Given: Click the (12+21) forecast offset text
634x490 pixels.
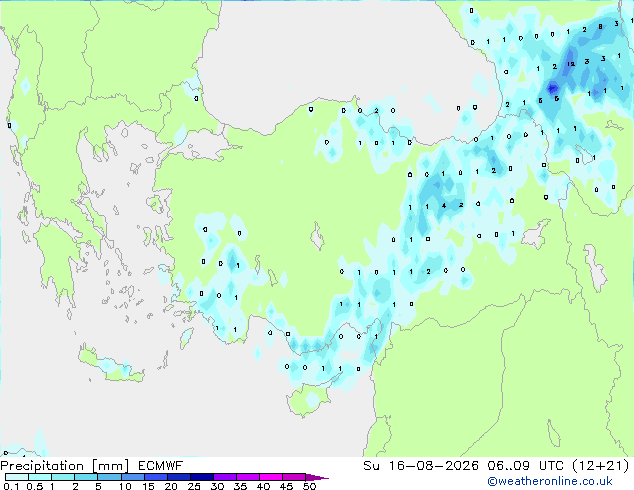Looking at the screenshot, I should click(601, 466).
